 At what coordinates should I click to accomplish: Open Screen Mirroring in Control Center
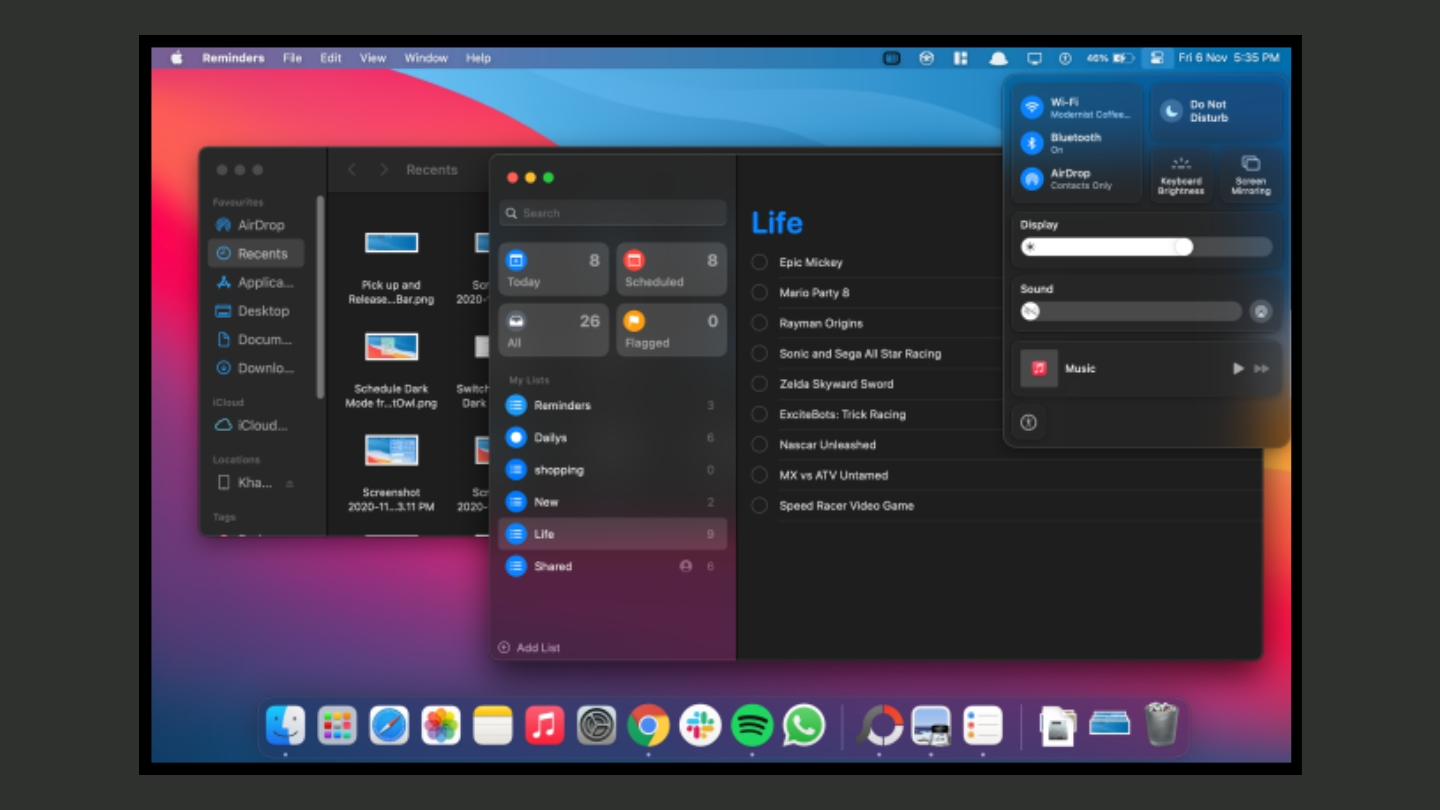[1250, 176]
